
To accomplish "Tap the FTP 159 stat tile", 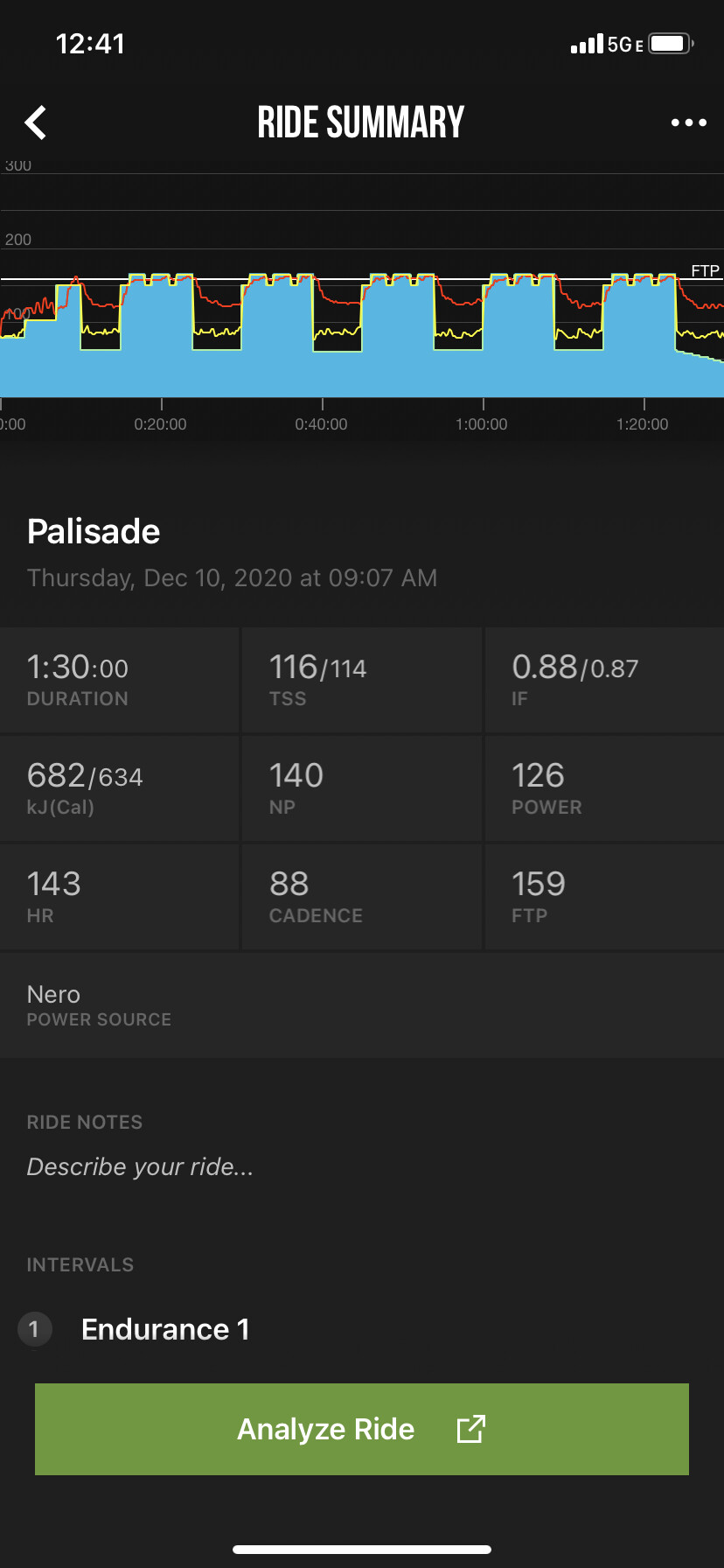I will pos(603,897).
